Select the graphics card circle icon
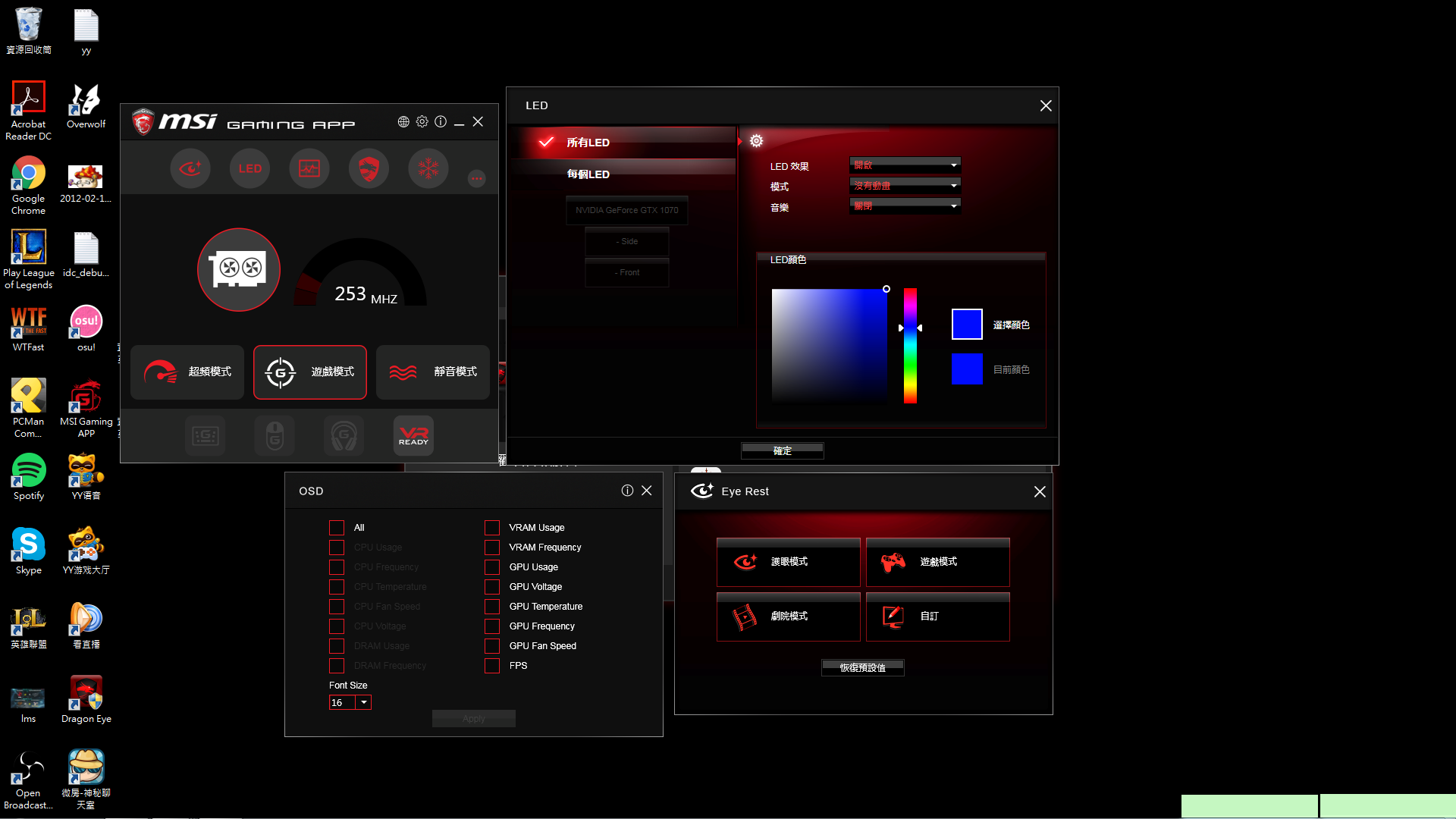 (x=239, y=269)
